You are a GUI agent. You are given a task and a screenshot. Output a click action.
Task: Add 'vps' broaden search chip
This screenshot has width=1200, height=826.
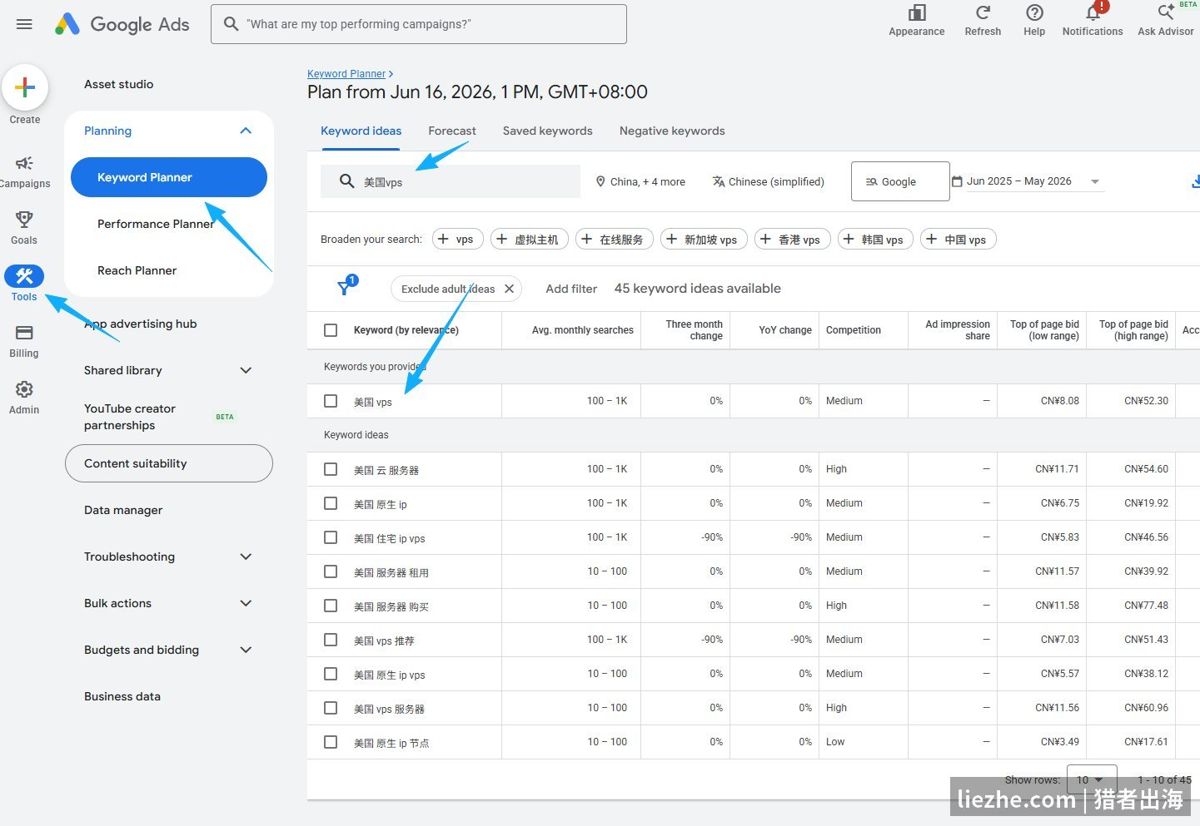457,239
